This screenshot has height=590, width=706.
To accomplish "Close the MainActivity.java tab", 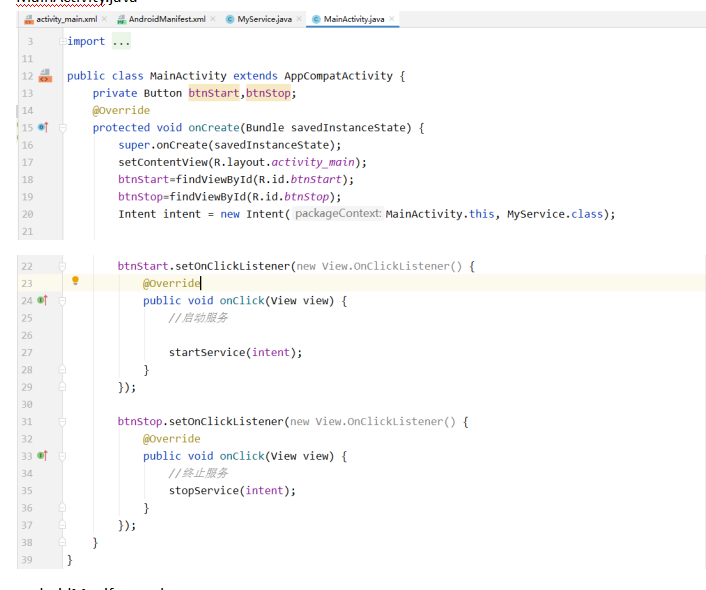I will point(392,18).
